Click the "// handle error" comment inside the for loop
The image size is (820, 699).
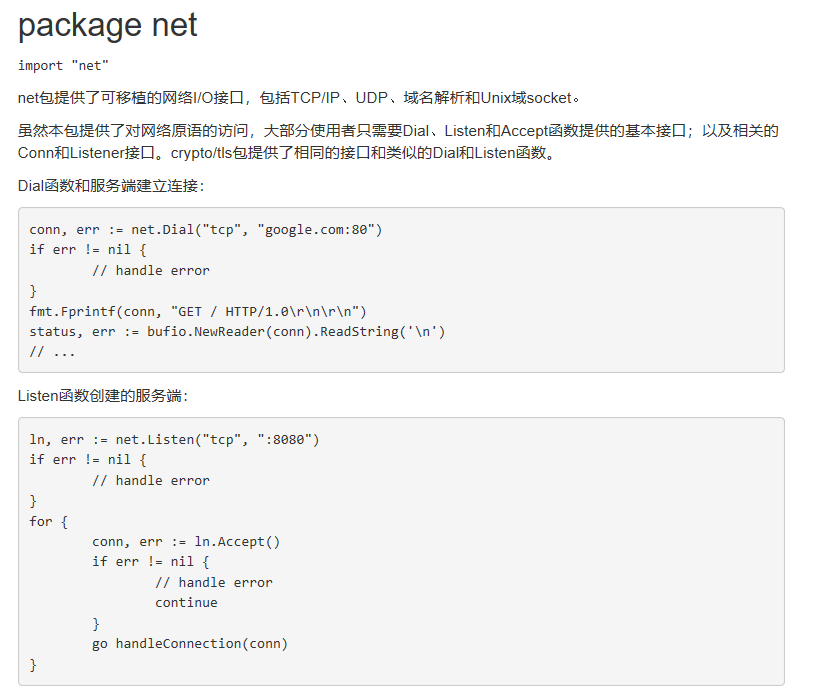click(213, 582)
